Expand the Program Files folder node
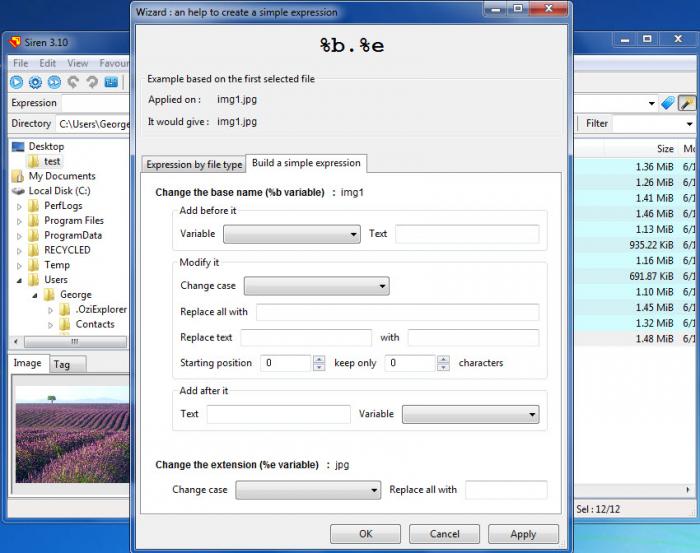Image resolution: width=700 pixels, height=553 pixels. pos(19,221)
